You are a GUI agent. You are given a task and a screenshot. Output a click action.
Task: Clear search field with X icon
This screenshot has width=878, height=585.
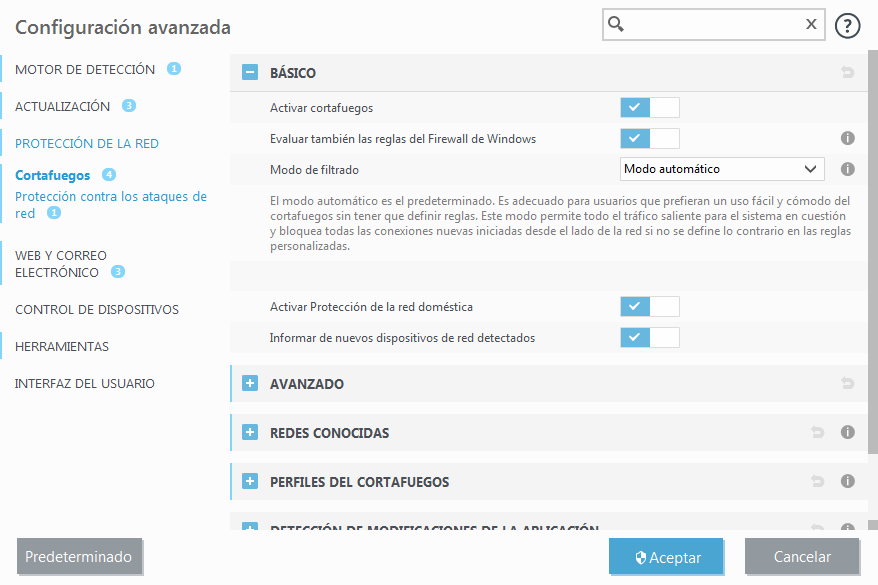click(811, 24)
